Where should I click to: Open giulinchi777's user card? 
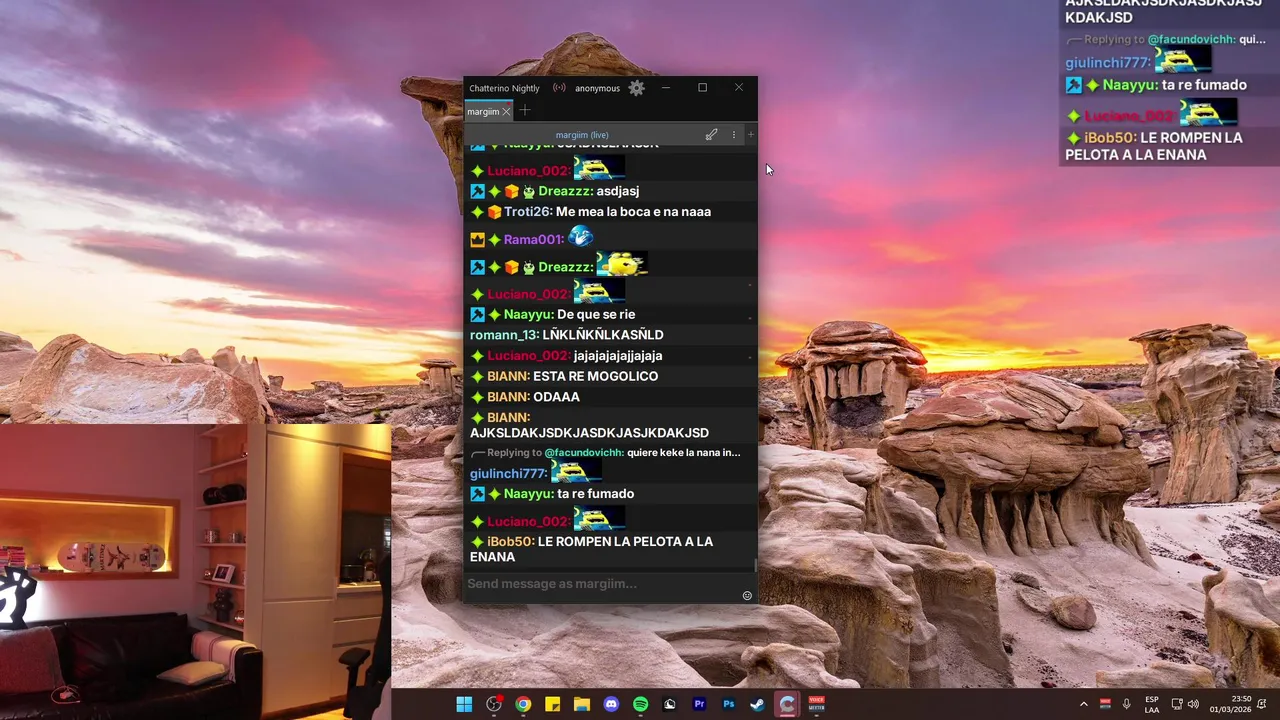click(x=508, y=474)
